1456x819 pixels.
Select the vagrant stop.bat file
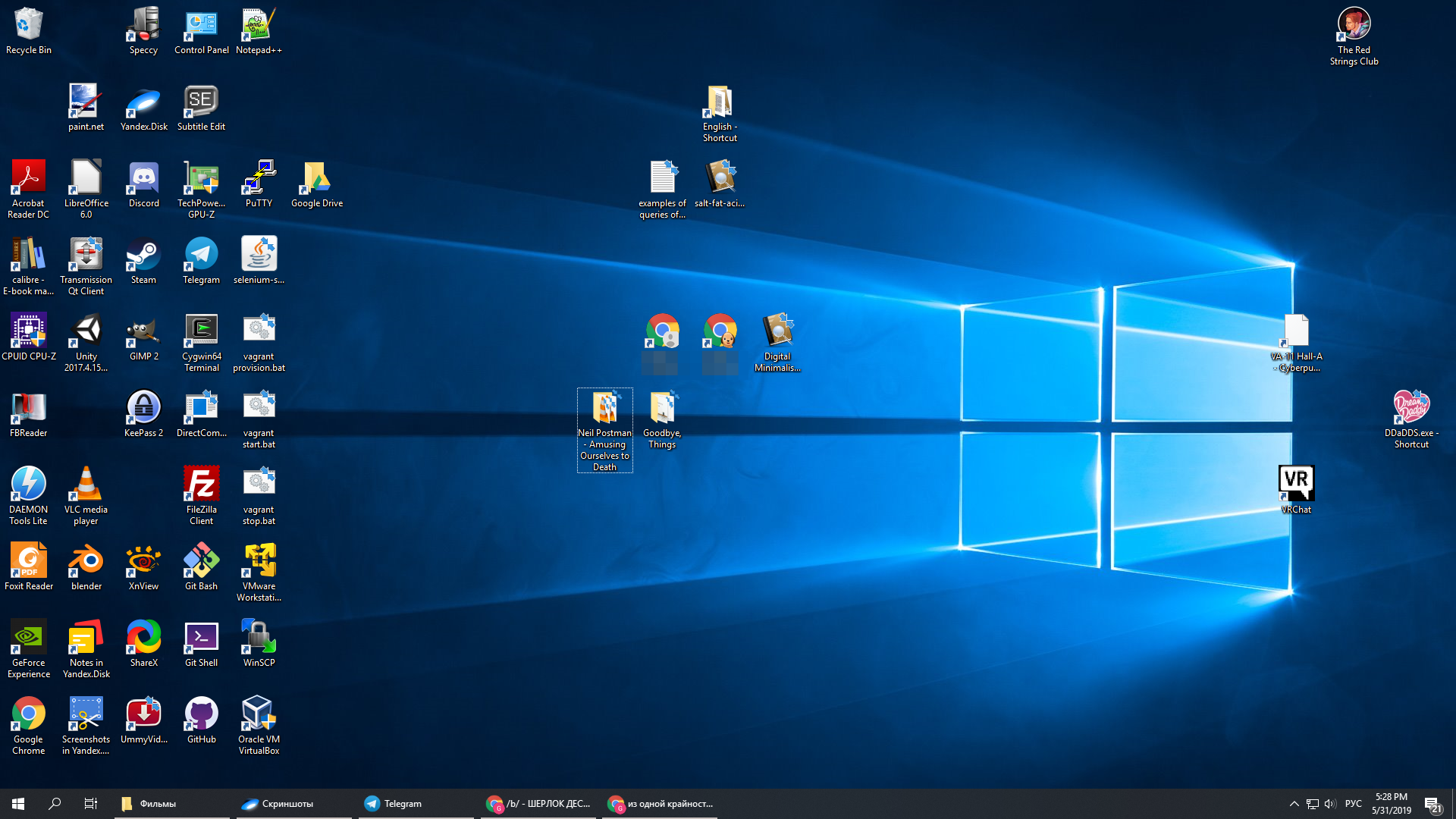[259, 496]
